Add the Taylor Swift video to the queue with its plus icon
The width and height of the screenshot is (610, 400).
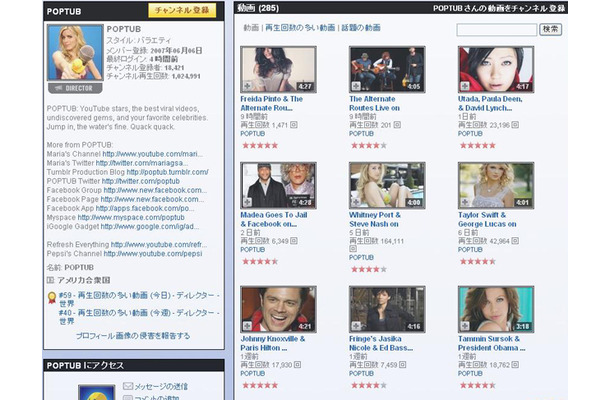click(465, 202)
